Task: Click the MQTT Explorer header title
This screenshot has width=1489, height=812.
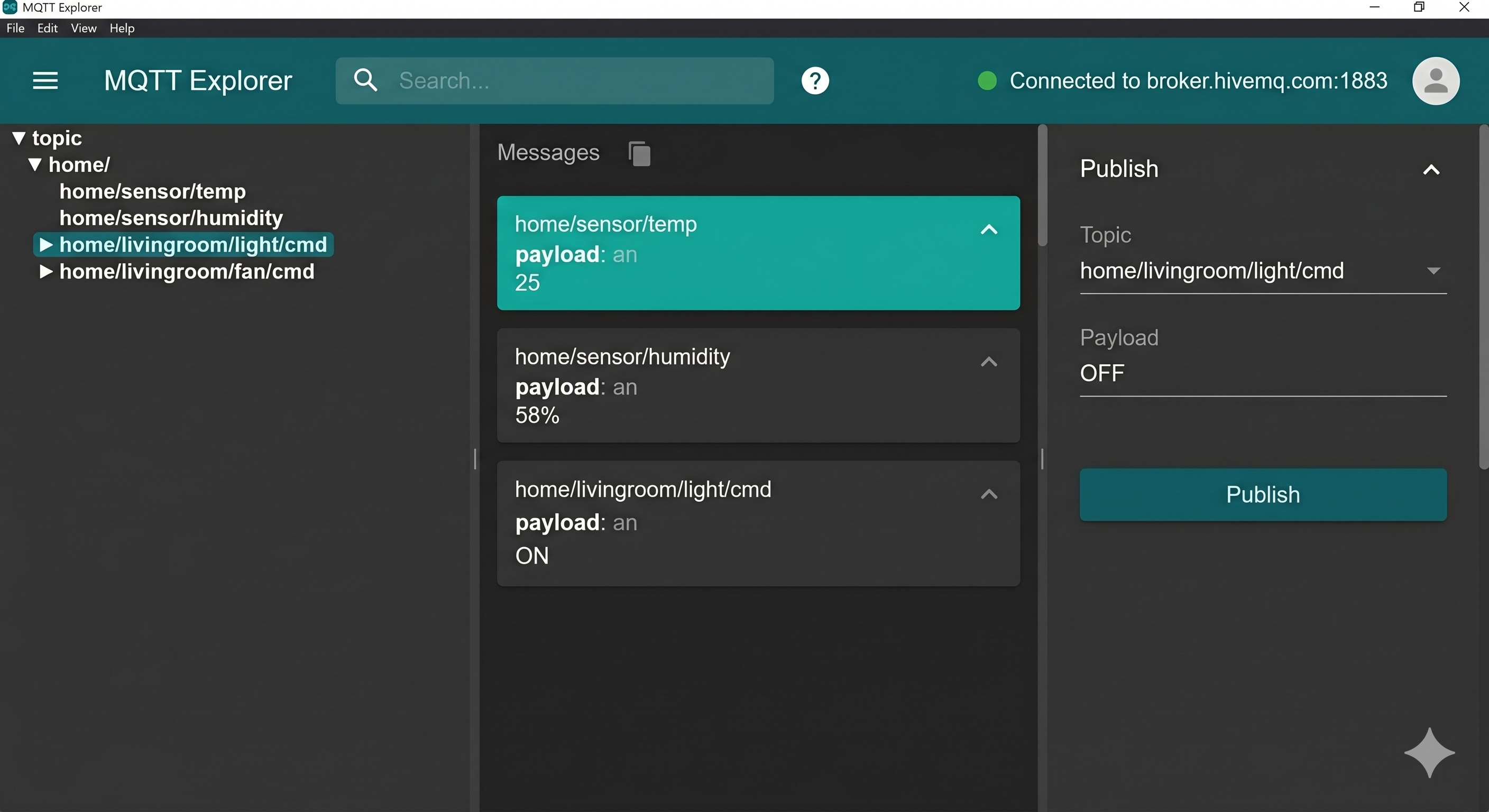Action: [198, 80]
